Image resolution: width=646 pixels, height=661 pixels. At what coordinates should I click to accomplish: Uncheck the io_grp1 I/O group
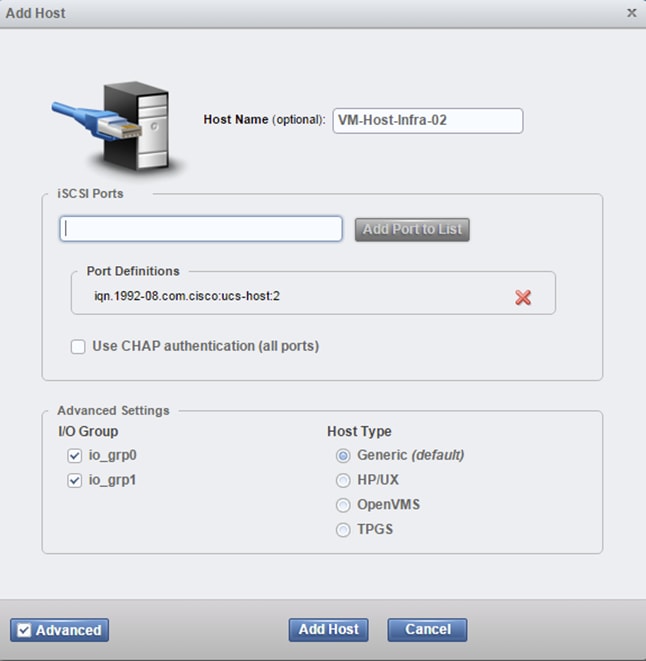tap(75, 480)
